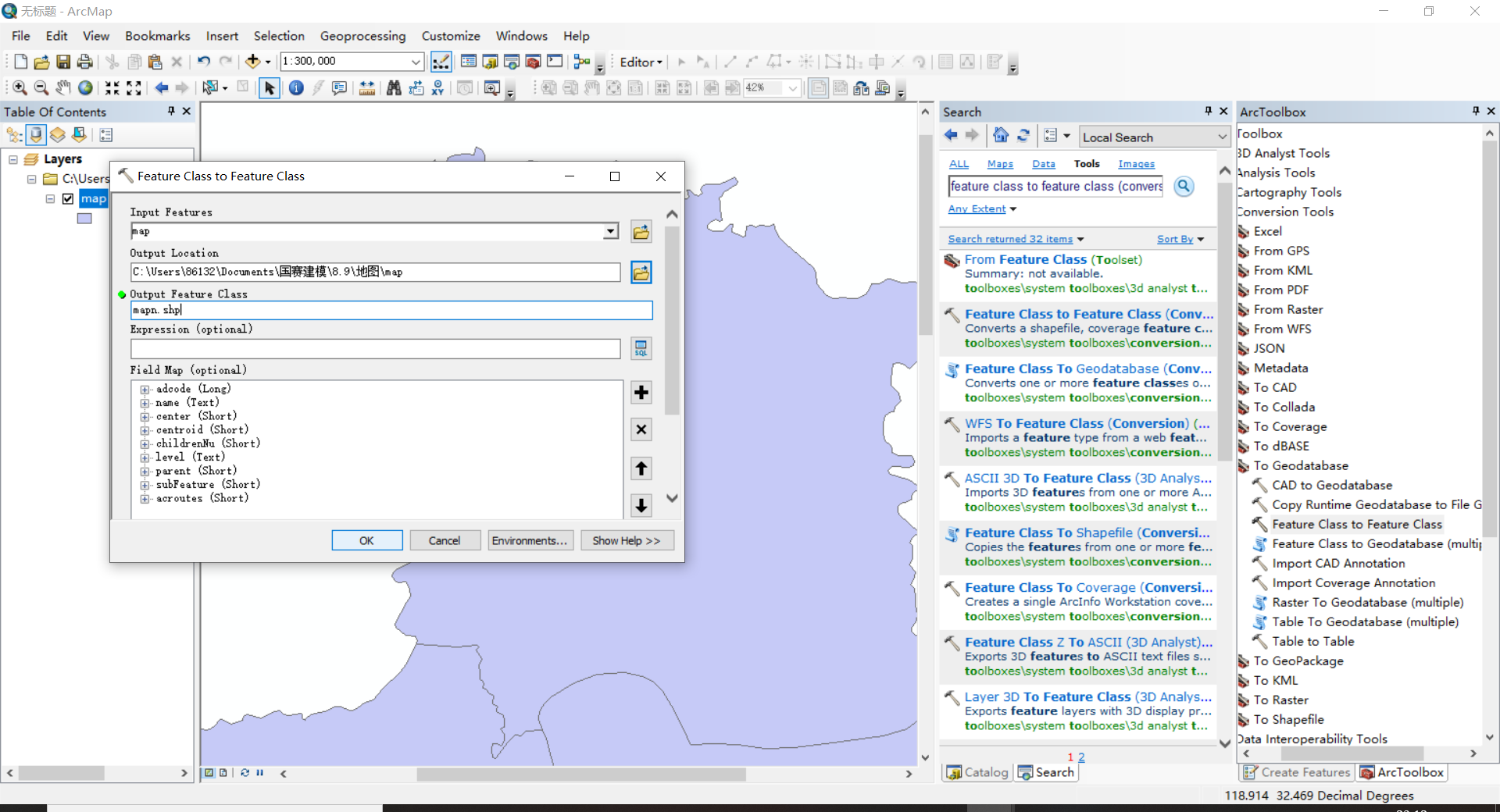The width and height of the screenshot is (1500, 812).
Task: Click the OK button in dialog
Action: click(x=367, y=540)
